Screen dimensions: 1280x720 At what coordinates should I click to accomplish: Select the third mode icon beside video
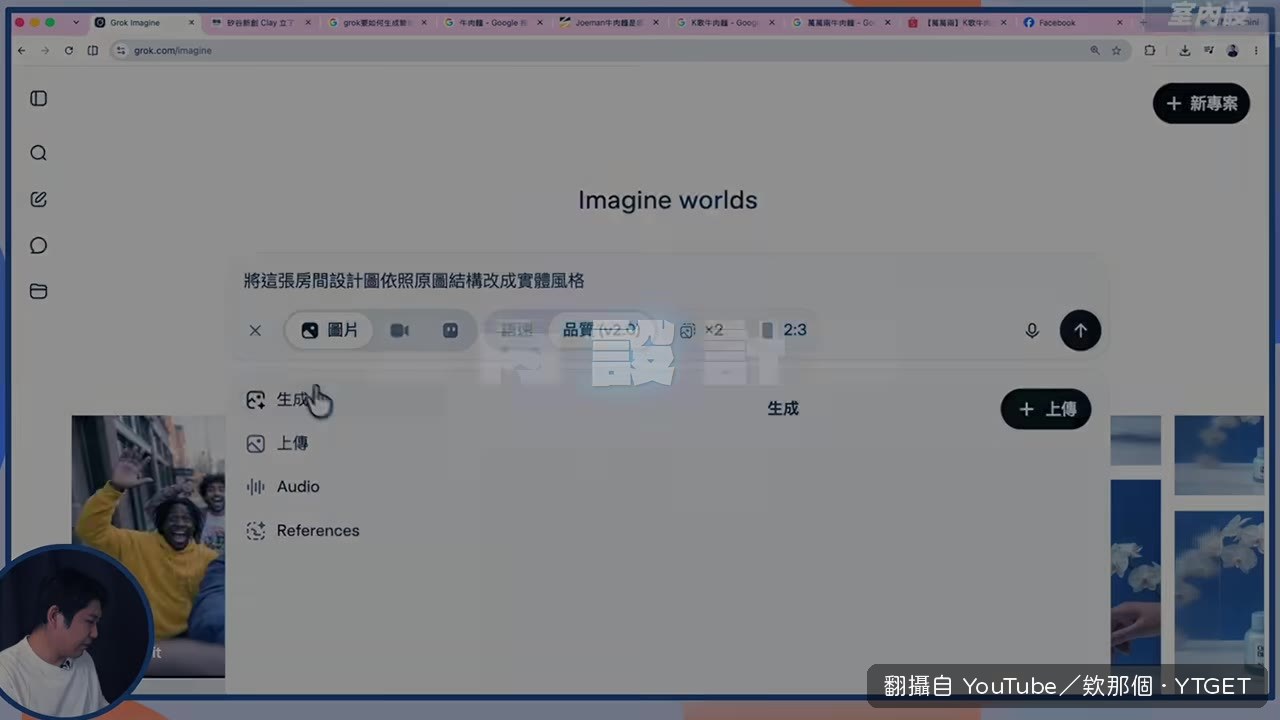(x=450, y=330)
